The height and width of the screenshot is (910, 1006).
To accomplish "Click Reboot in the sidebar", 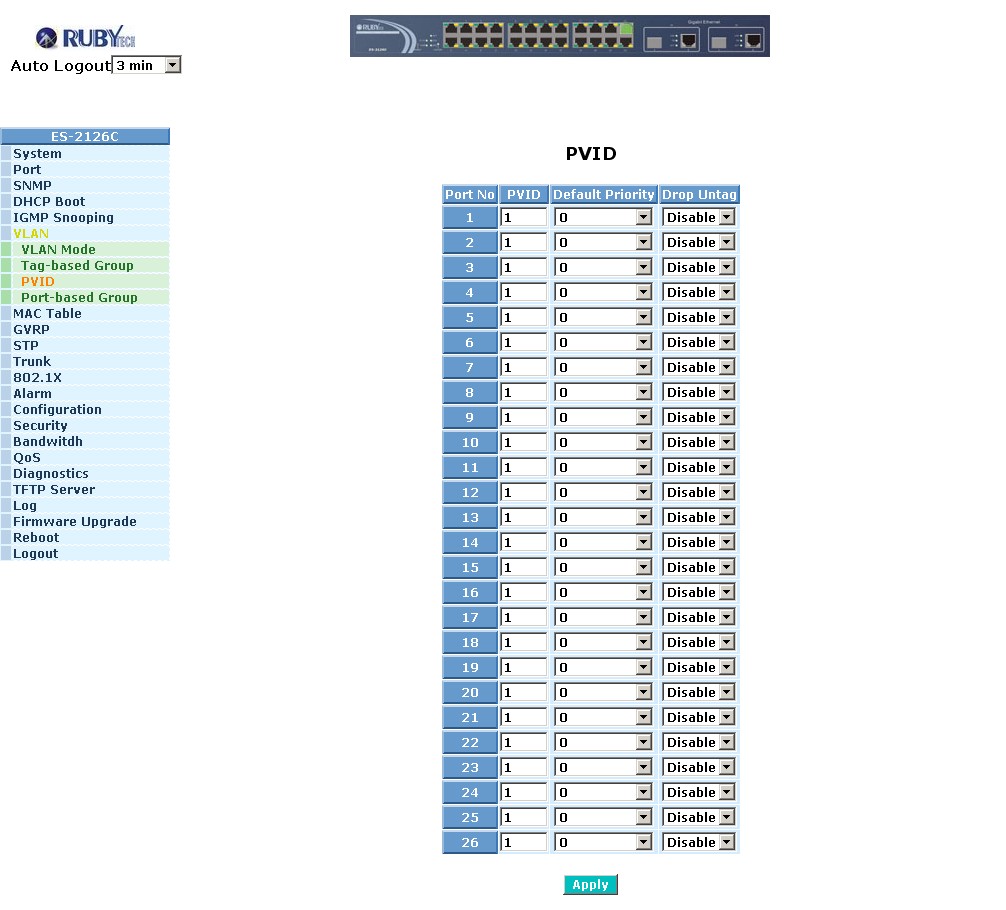I will (x=36, y=538).
